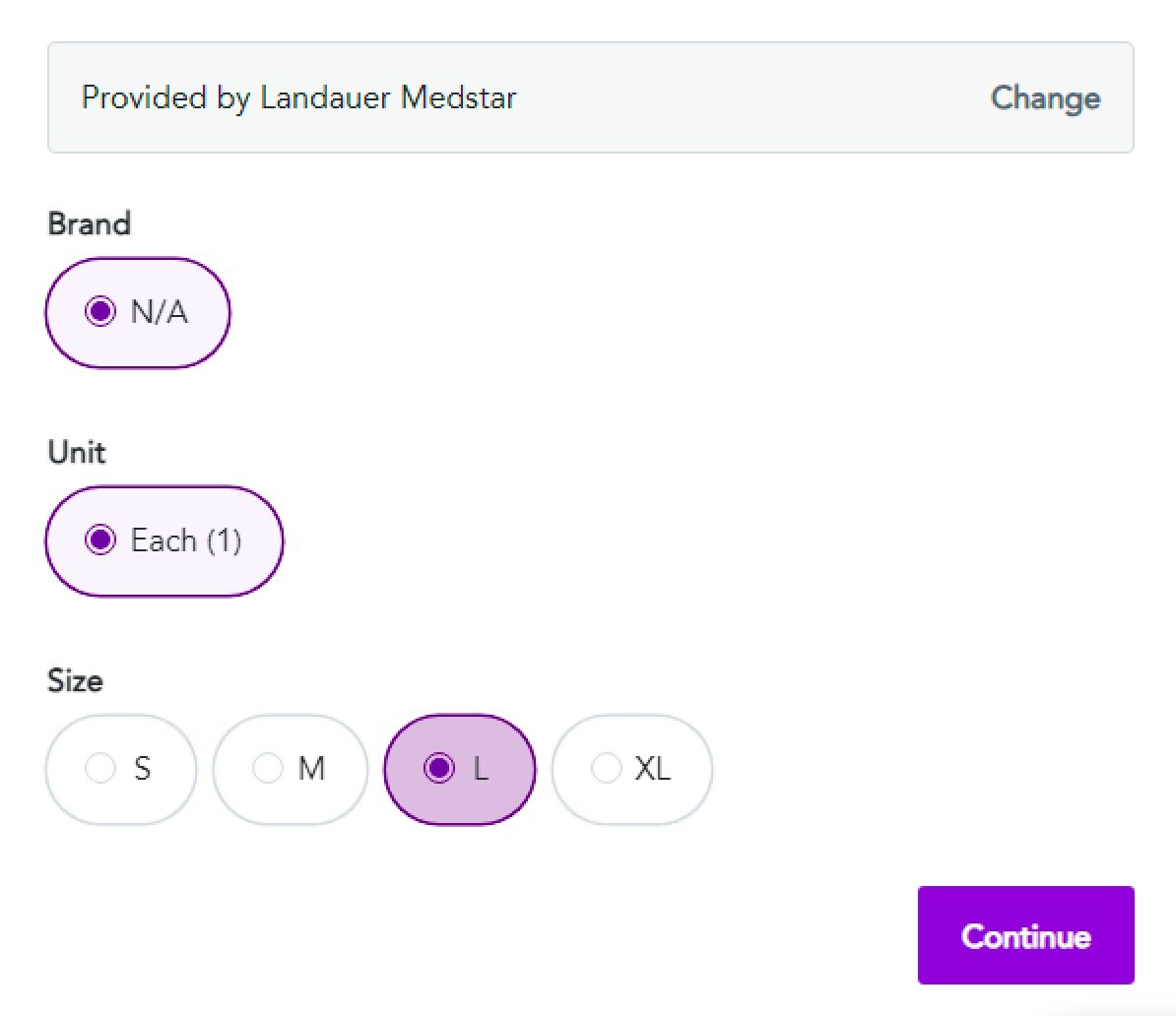This screenshot has width=1176, height=1016.
Task: Click the letter L size label
Action: (481, 768)
